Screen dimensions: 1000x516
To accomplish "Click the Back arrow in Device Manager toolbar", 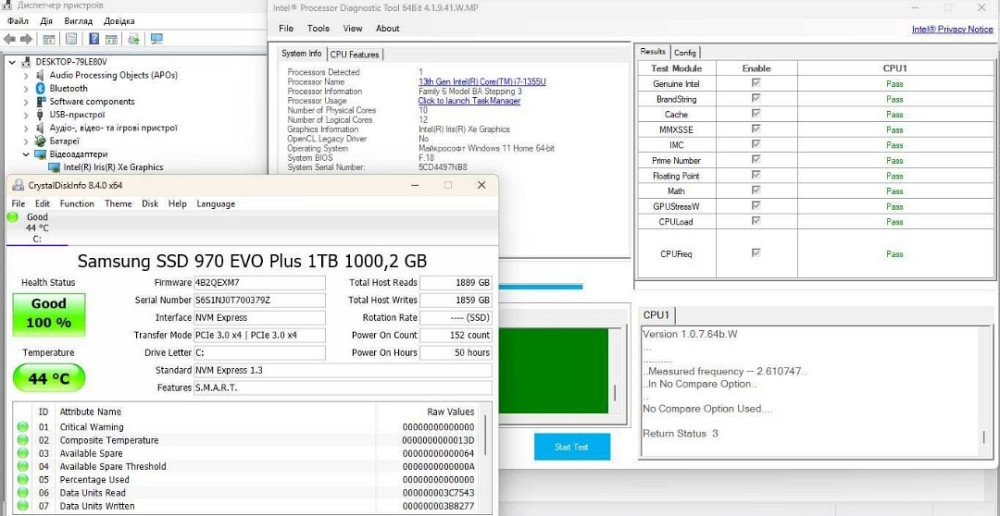I will pos(9,39).
